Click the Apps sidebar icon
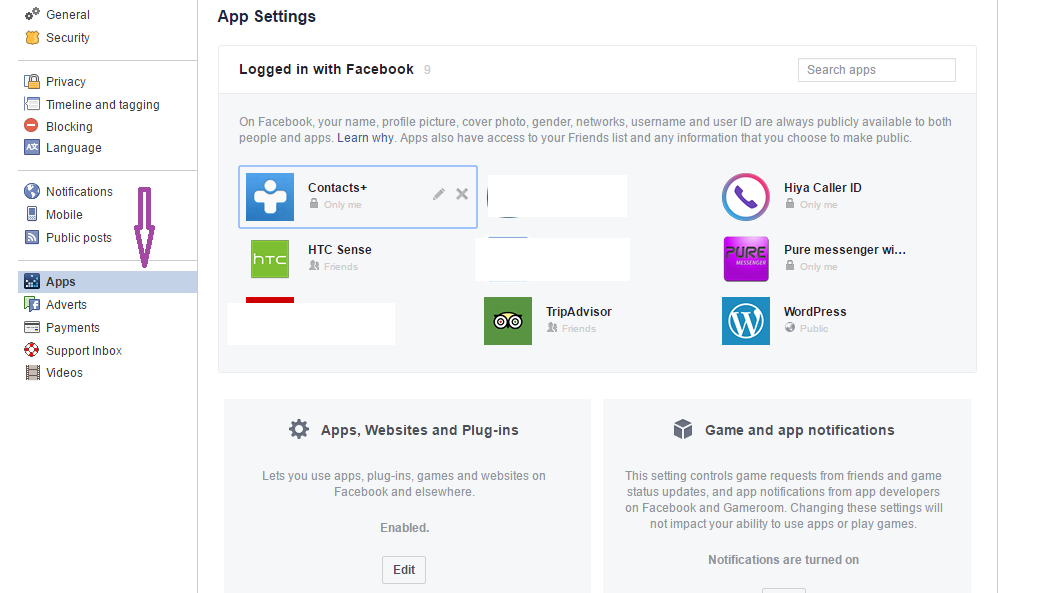The width and height of the screenshot is (1046, 593). click(x=32, y=281)
